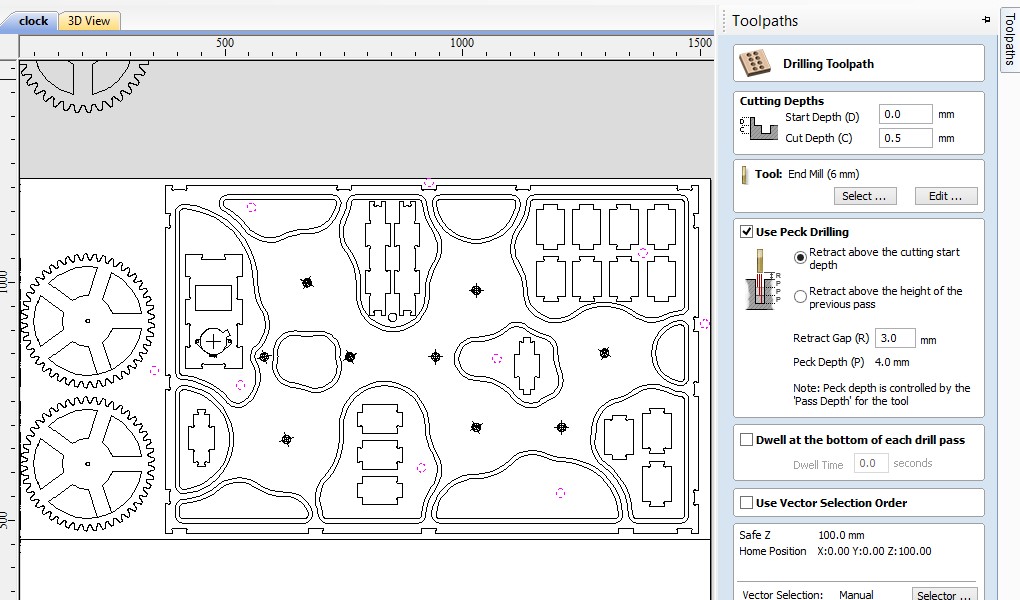Select the upper left large gear vector

[x=88, y=321]
